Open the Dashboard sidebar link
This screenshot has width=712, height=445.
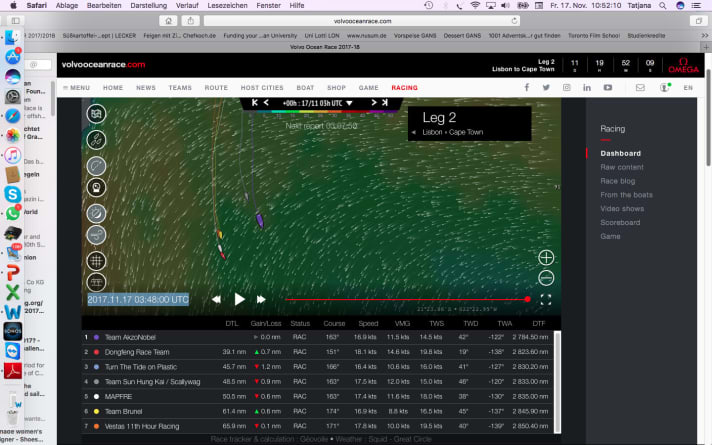[x=620, y=153]
